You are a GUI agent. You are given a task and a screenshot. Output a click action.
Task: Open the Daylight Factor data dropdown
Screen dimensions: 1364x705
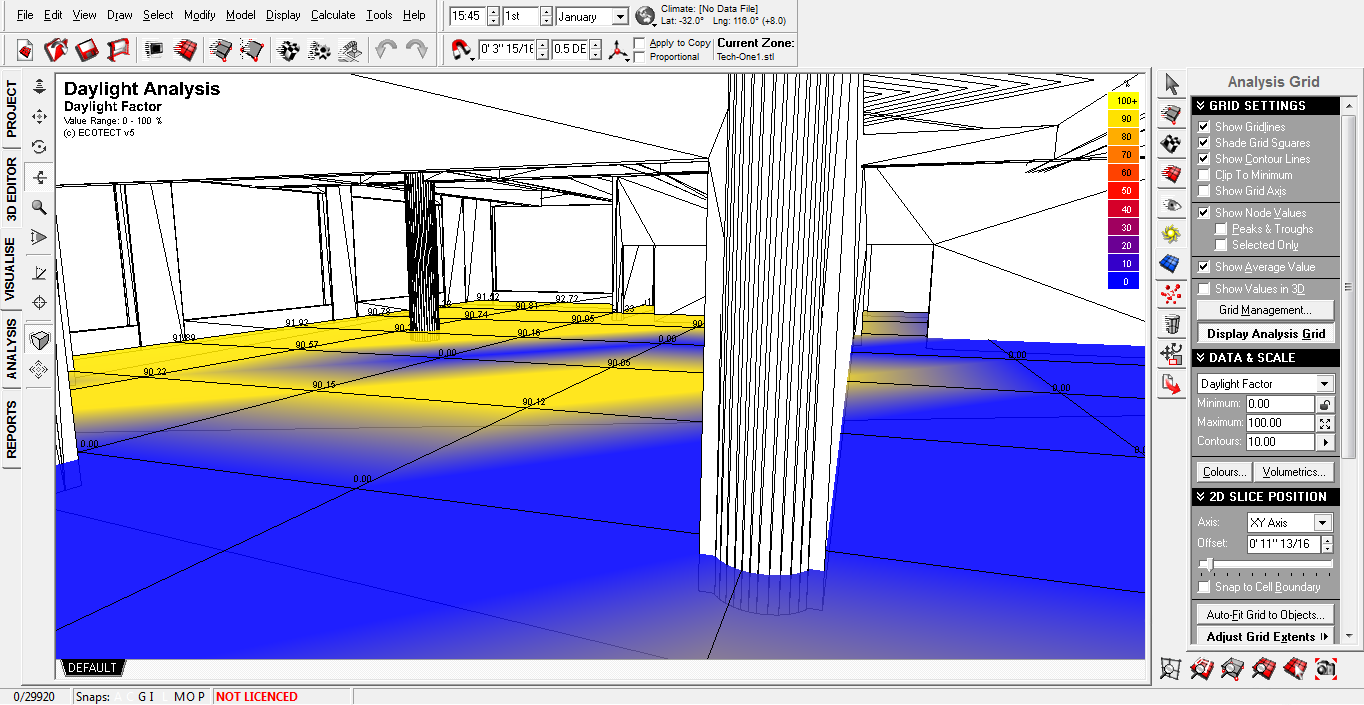(x=1324, y=384)
